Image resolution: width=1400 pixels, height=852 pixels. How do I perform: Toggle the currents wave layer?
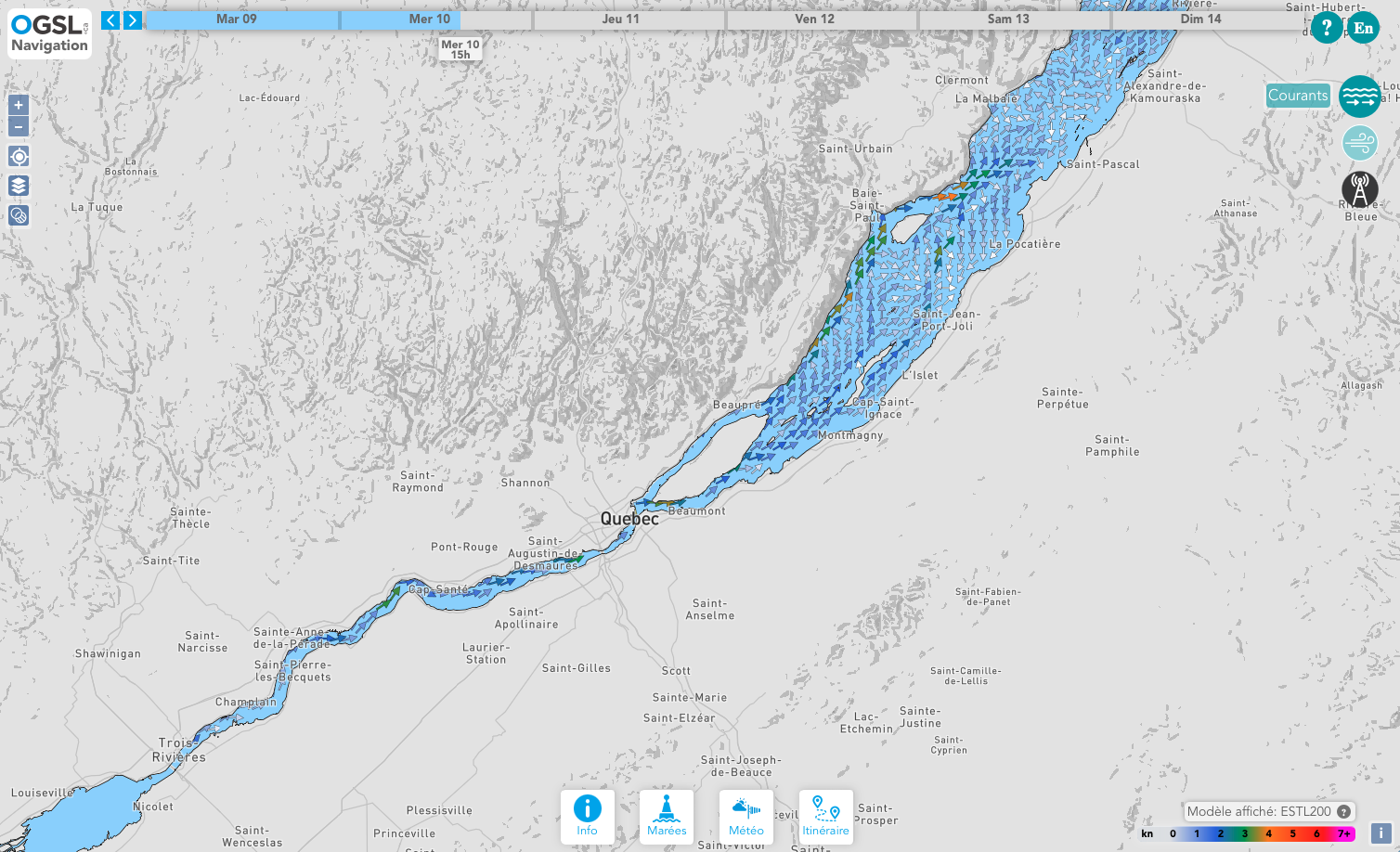pyautogui.click(x=1359, y=96)
